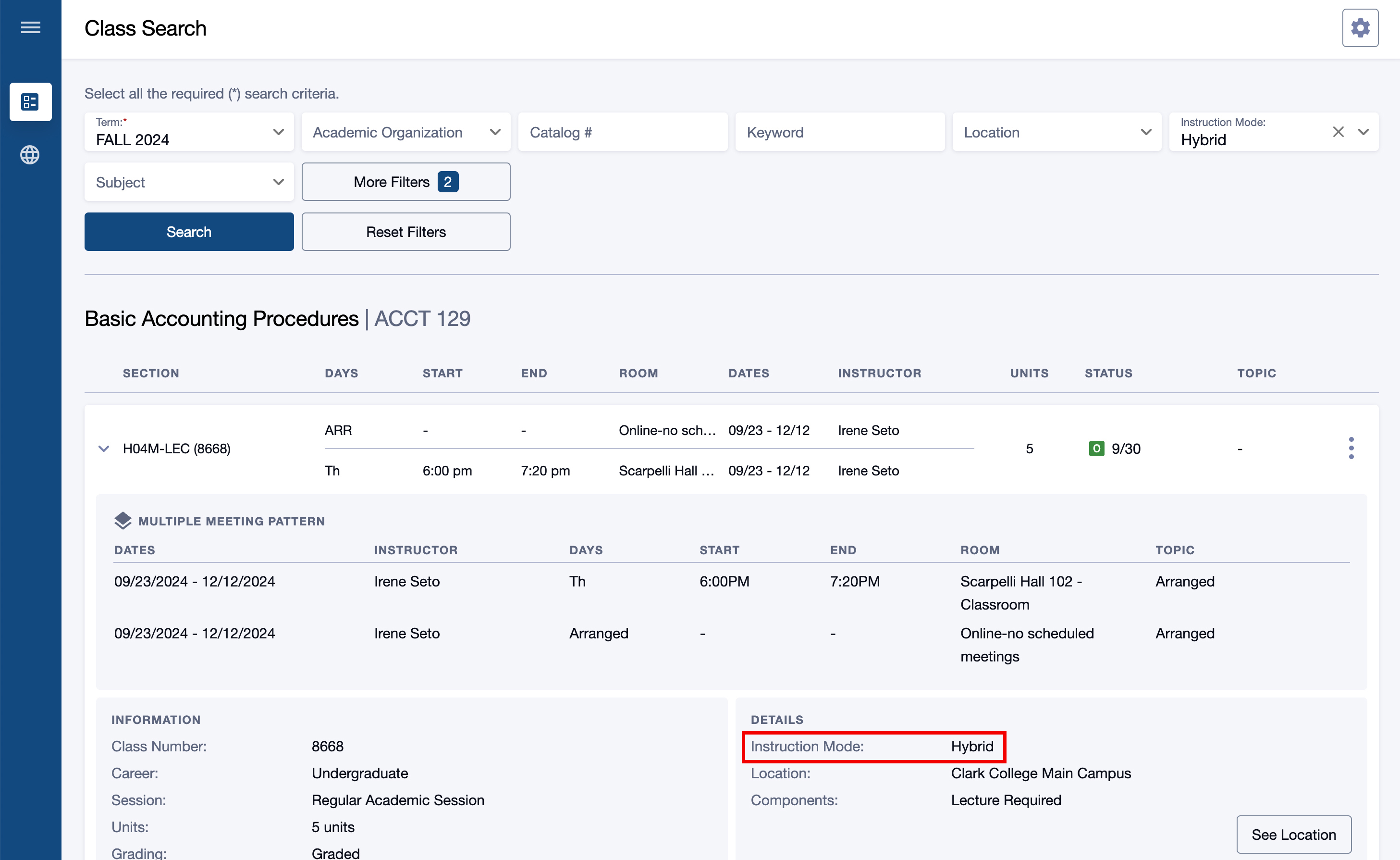Click the More Filters count badge 2
Image resolution: width=1400 pixels, height=860 pixels.
point(448,182)
